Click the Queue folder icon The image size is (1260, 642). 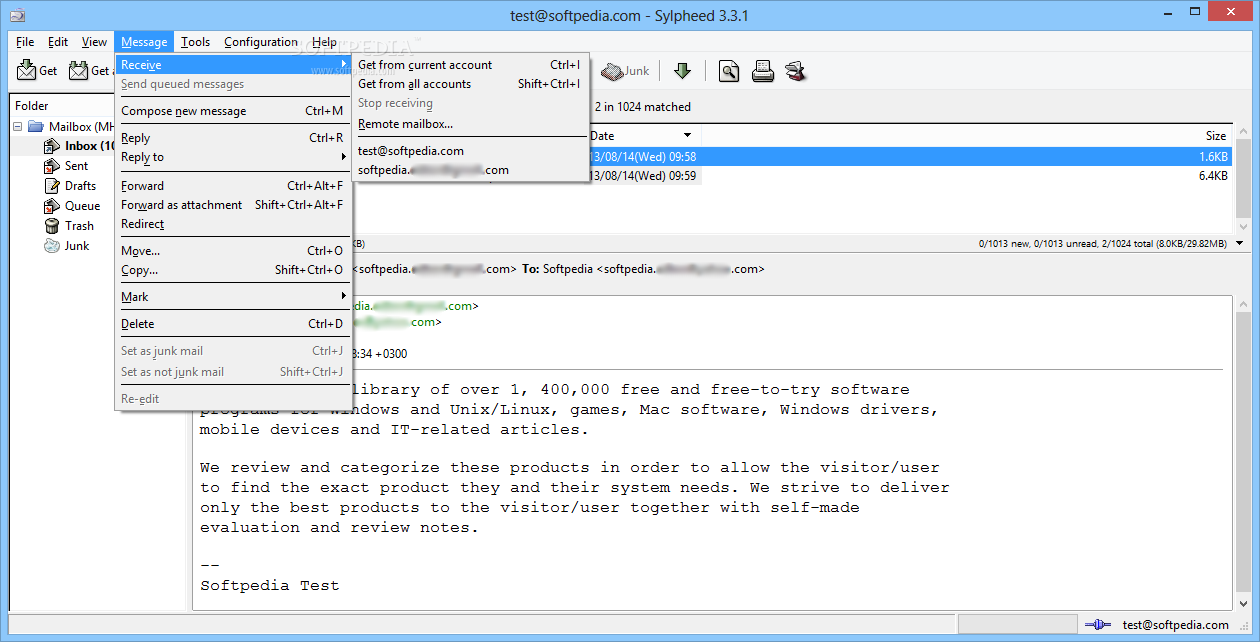click(x=52, y=206)
